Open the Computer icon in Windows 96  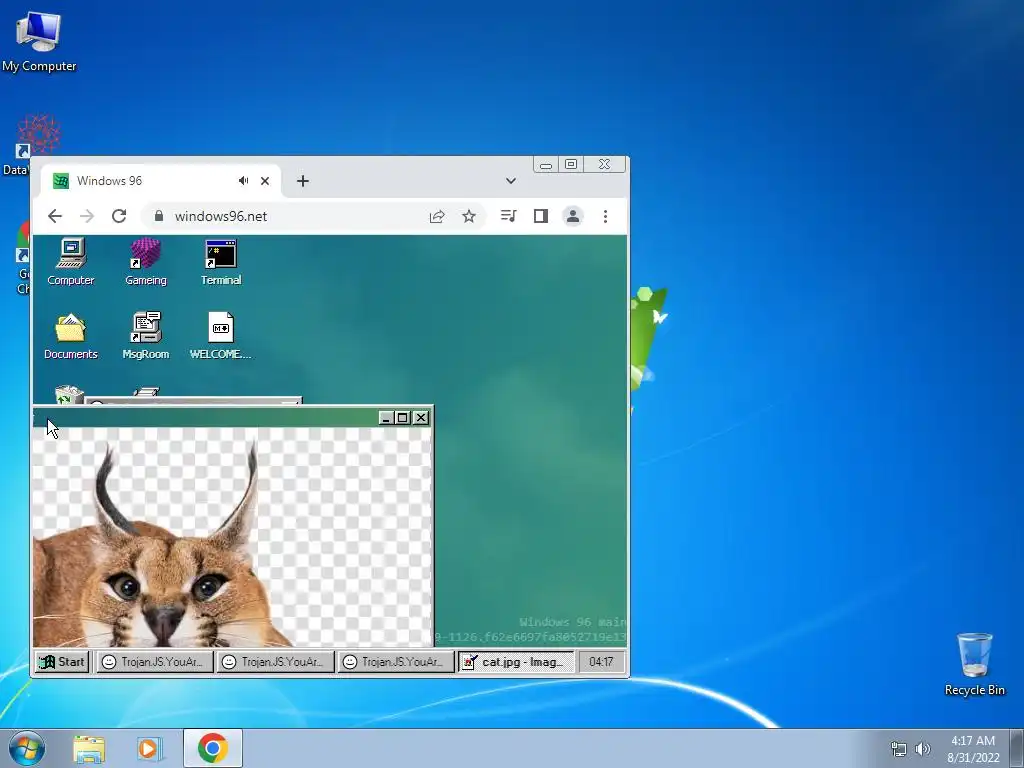[71, 263]
